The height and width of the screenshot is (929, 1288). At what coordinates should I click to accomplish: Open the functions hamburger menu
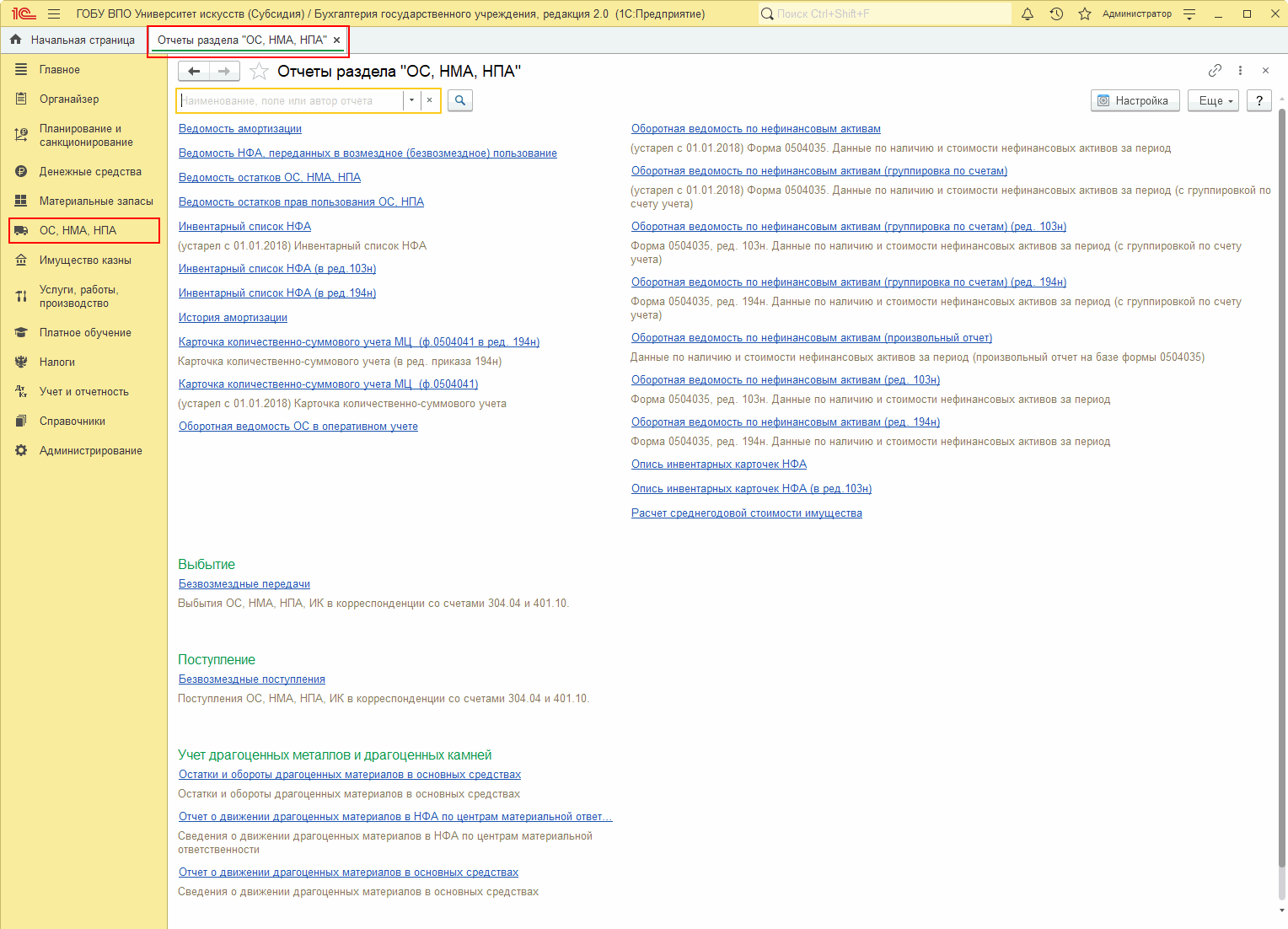[x=54, y=13]
